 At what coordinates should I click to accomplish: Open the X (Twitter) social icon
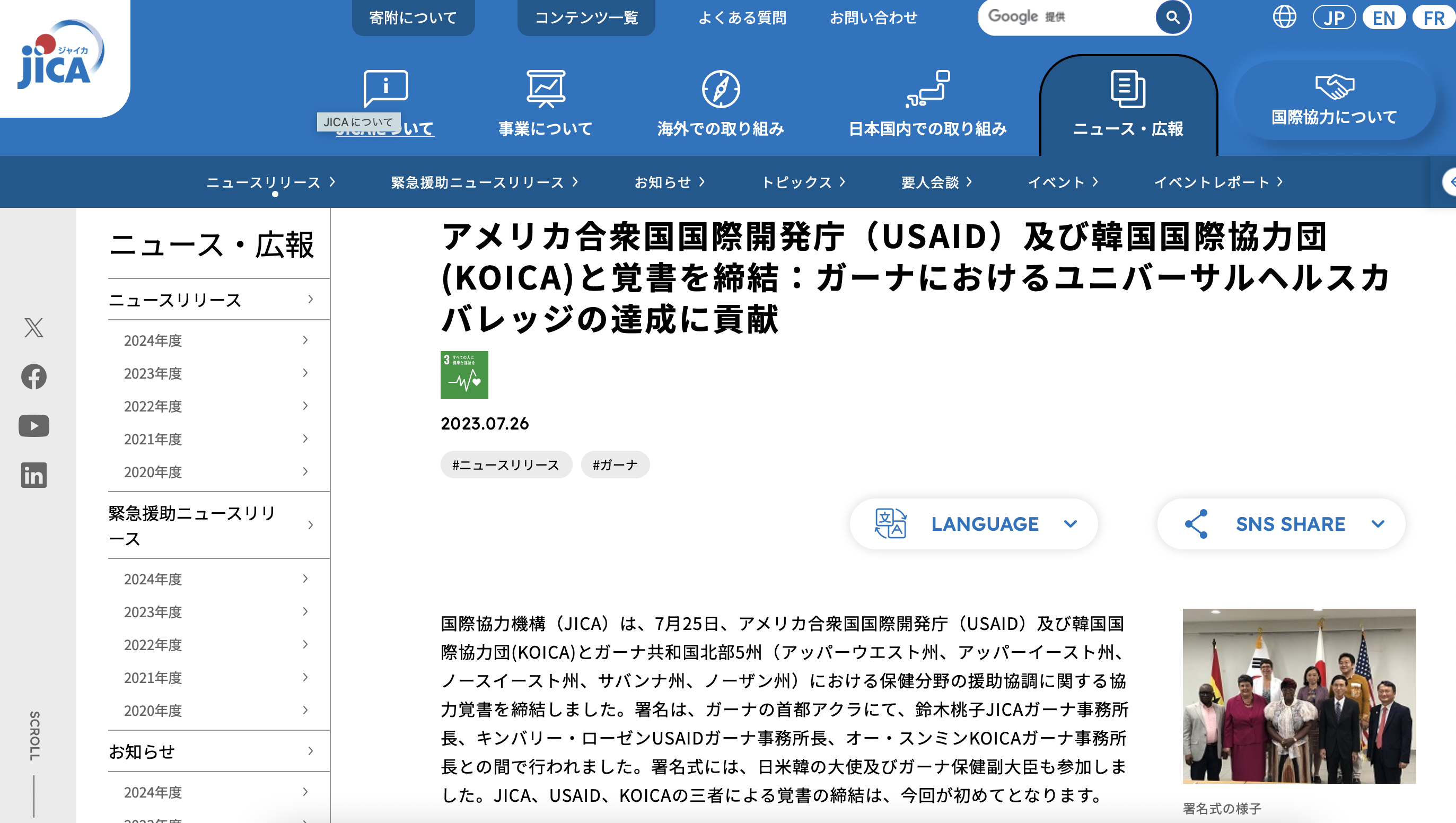[34, 327]
